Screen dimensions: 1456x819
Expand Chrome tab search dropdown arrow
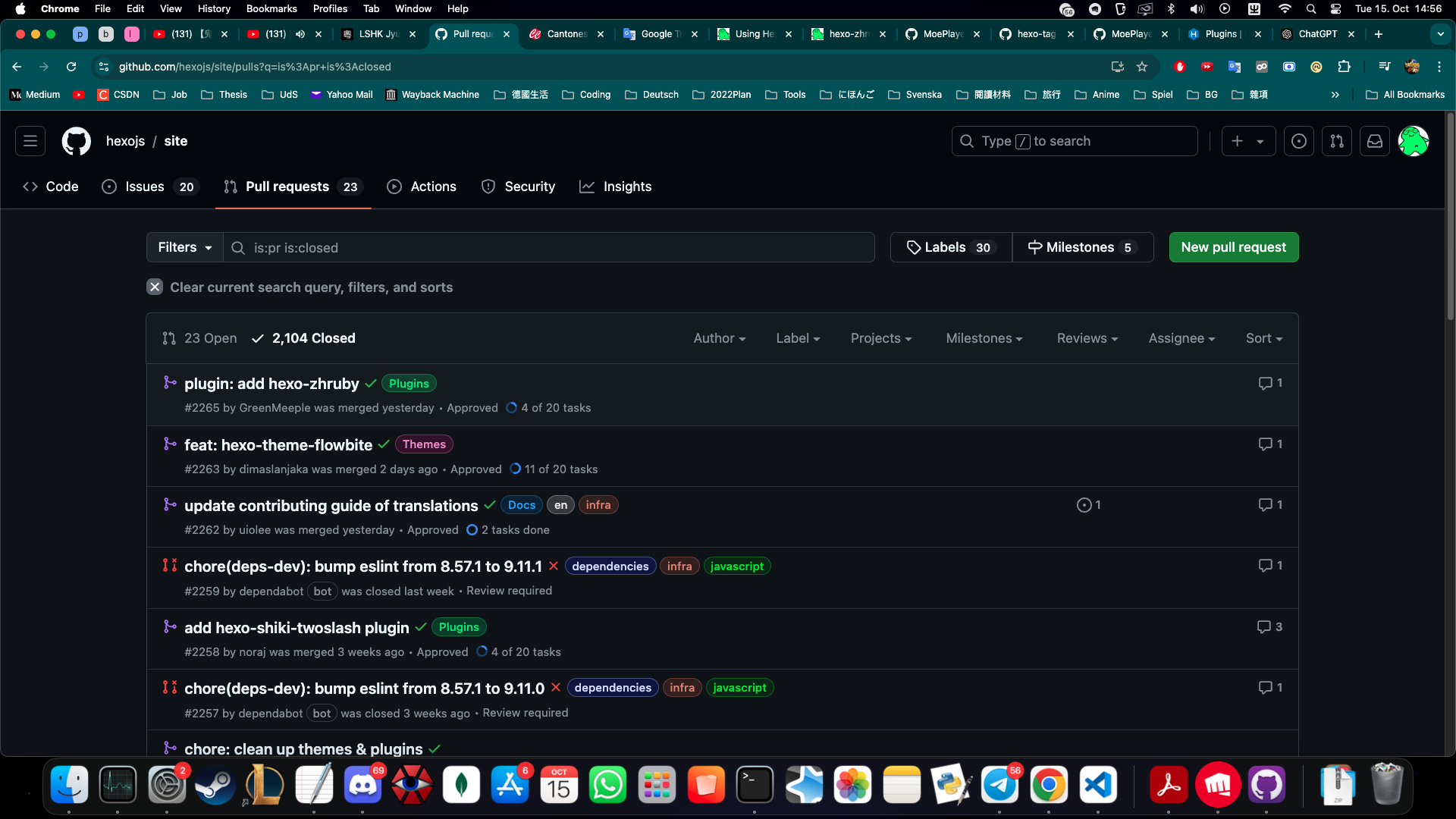(x=1440, y=34)
